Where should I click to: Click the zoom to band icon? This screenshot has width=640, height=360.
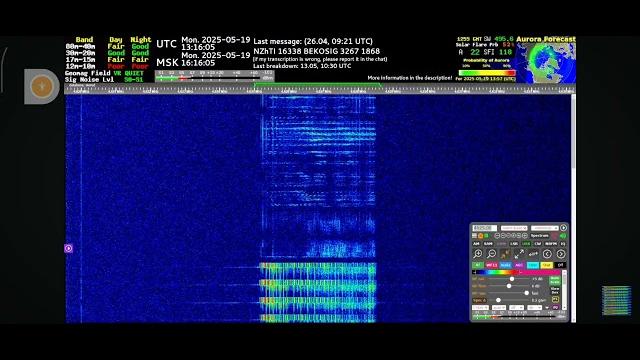click(505, 254)
